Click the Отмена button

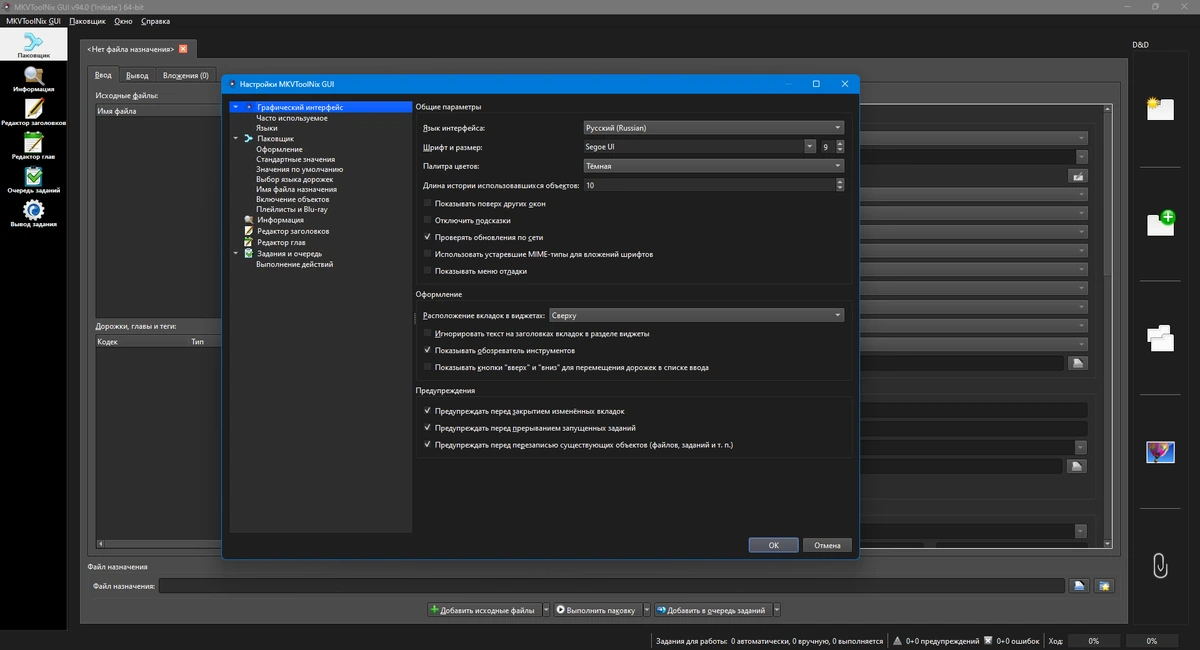pyautogui.click(x=827, y=545)
